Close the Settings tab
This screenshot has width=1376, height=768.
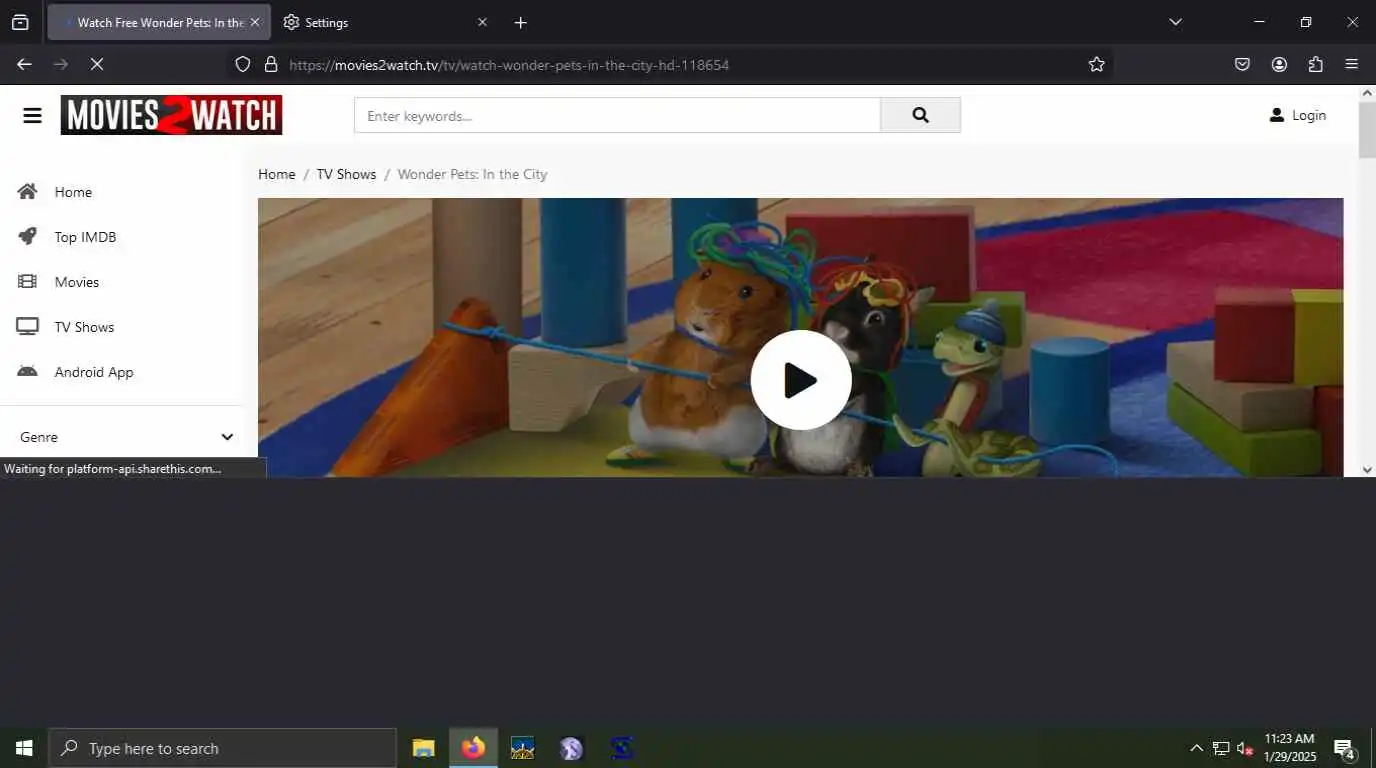[482, 22]
